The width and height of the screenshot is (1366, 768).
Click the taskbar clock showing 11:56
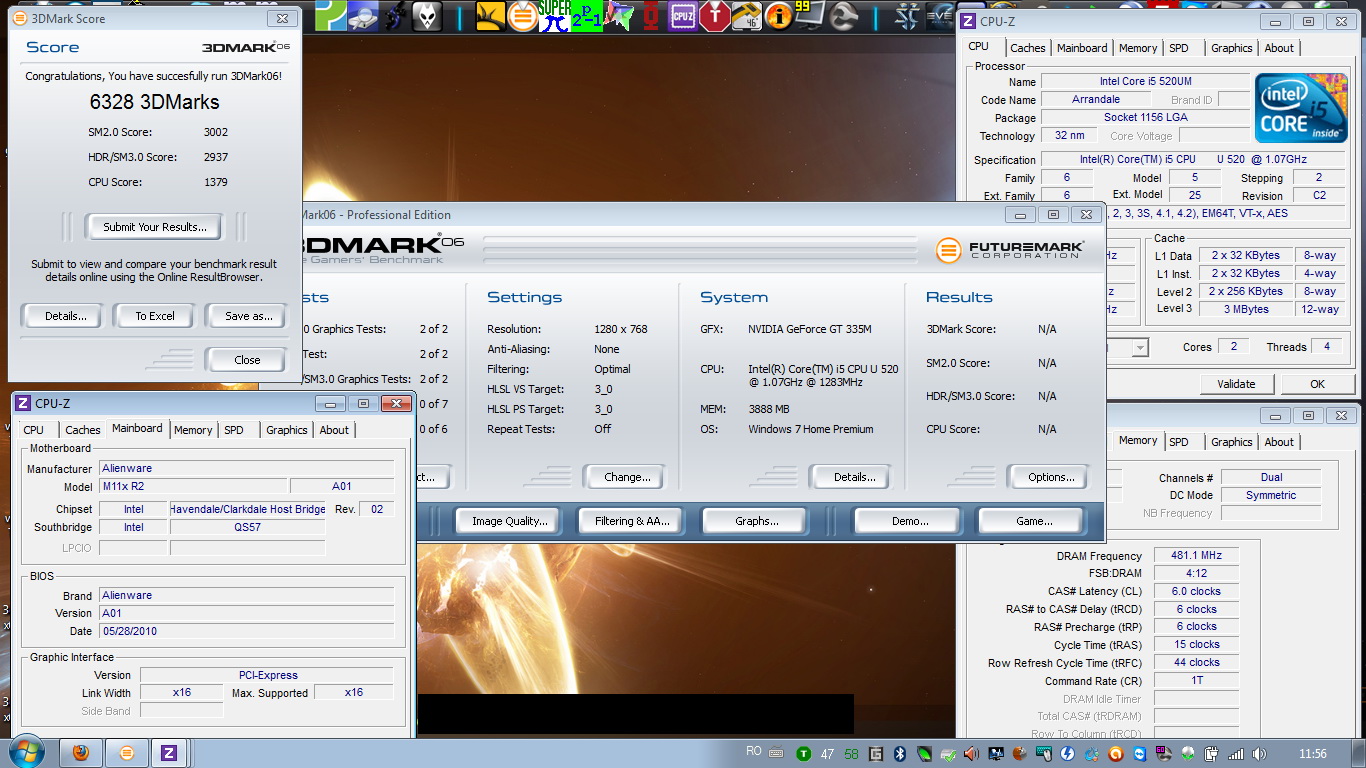[1313, 754]
